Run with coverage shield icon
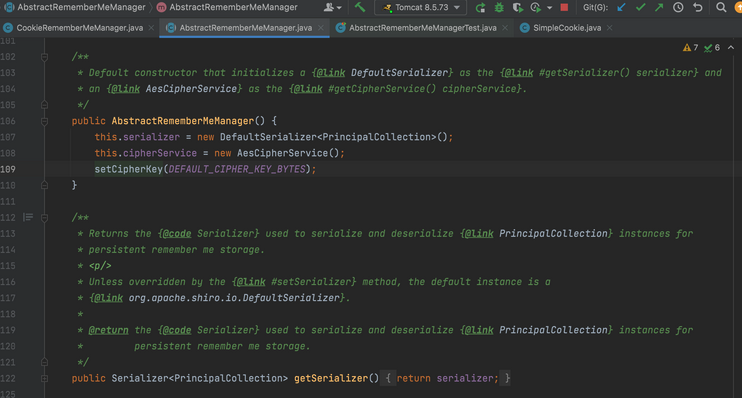This screenshot has width=742, height=398. (518, 8)
